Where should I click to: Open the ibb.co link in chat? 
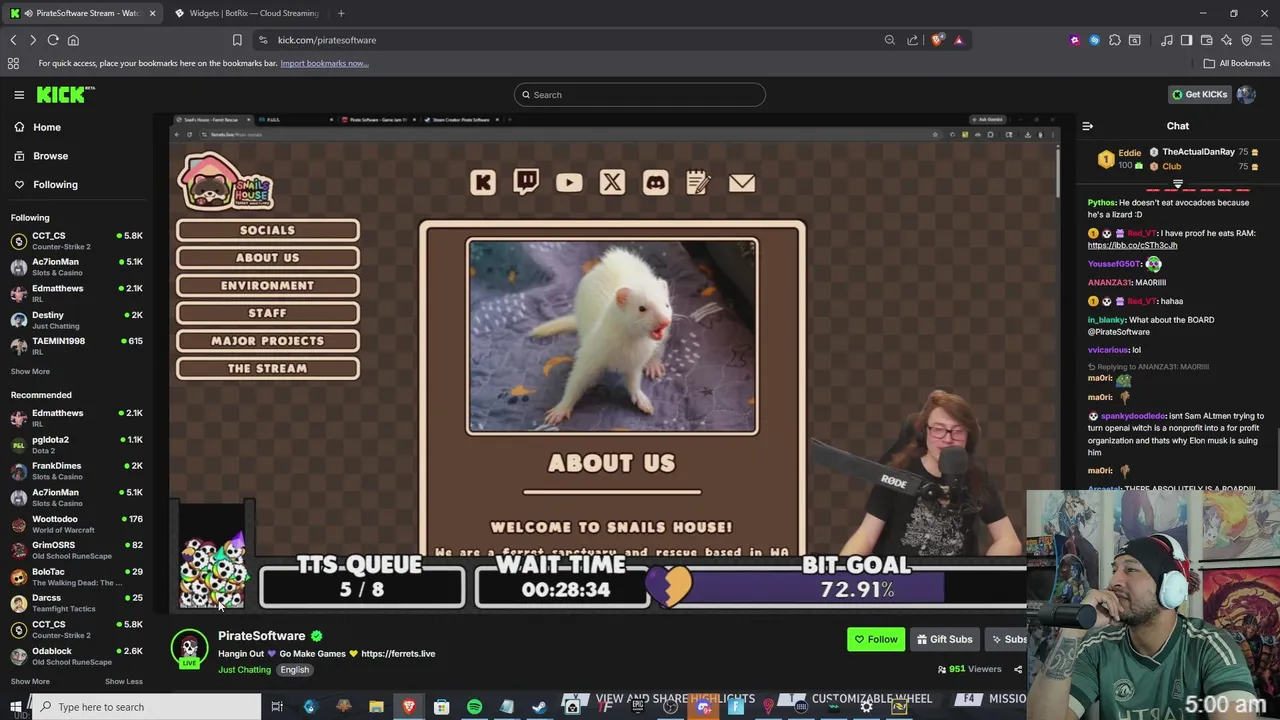[1132, 245]
